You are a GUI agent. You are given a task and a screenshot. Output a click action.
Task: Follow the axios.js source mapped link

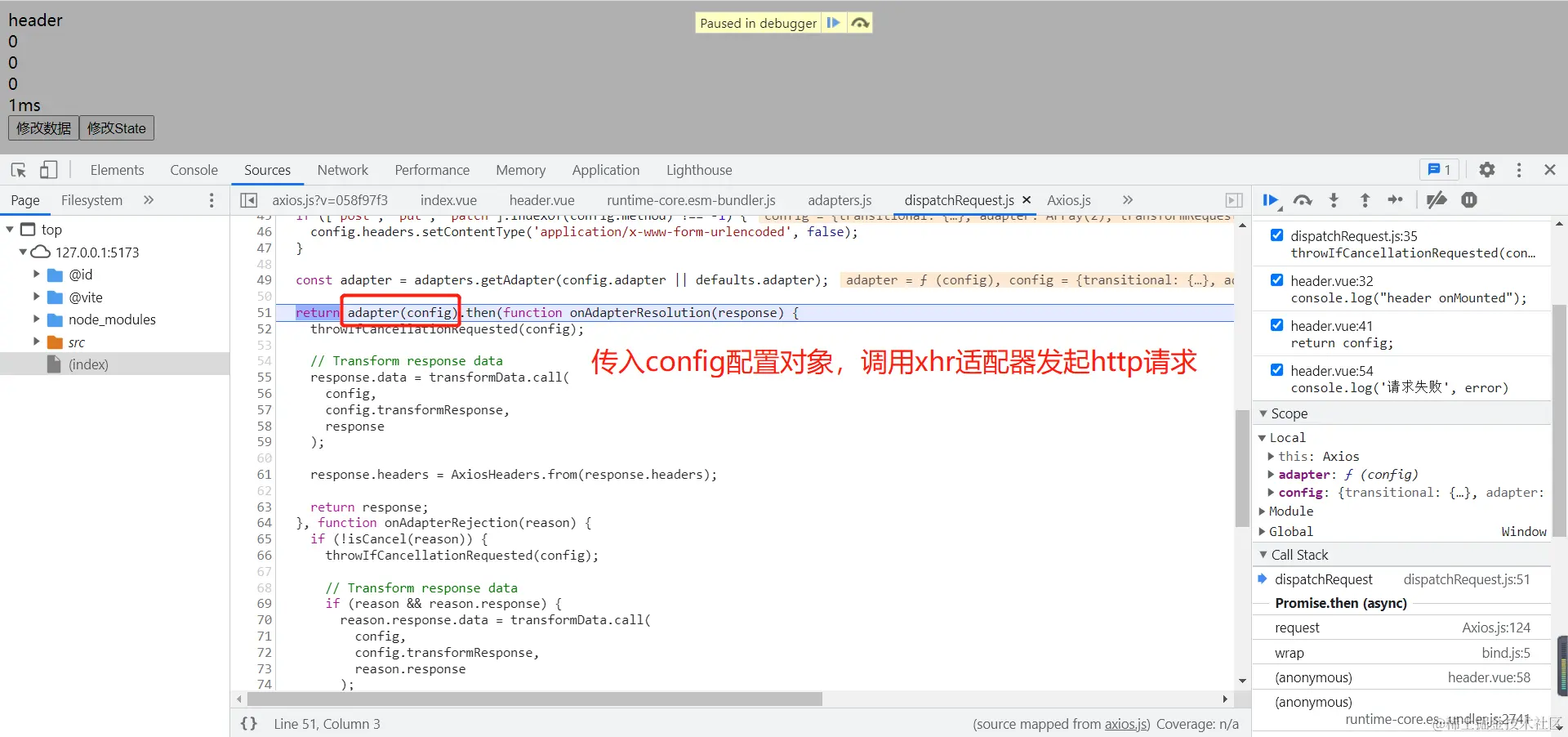(1126, 724)
